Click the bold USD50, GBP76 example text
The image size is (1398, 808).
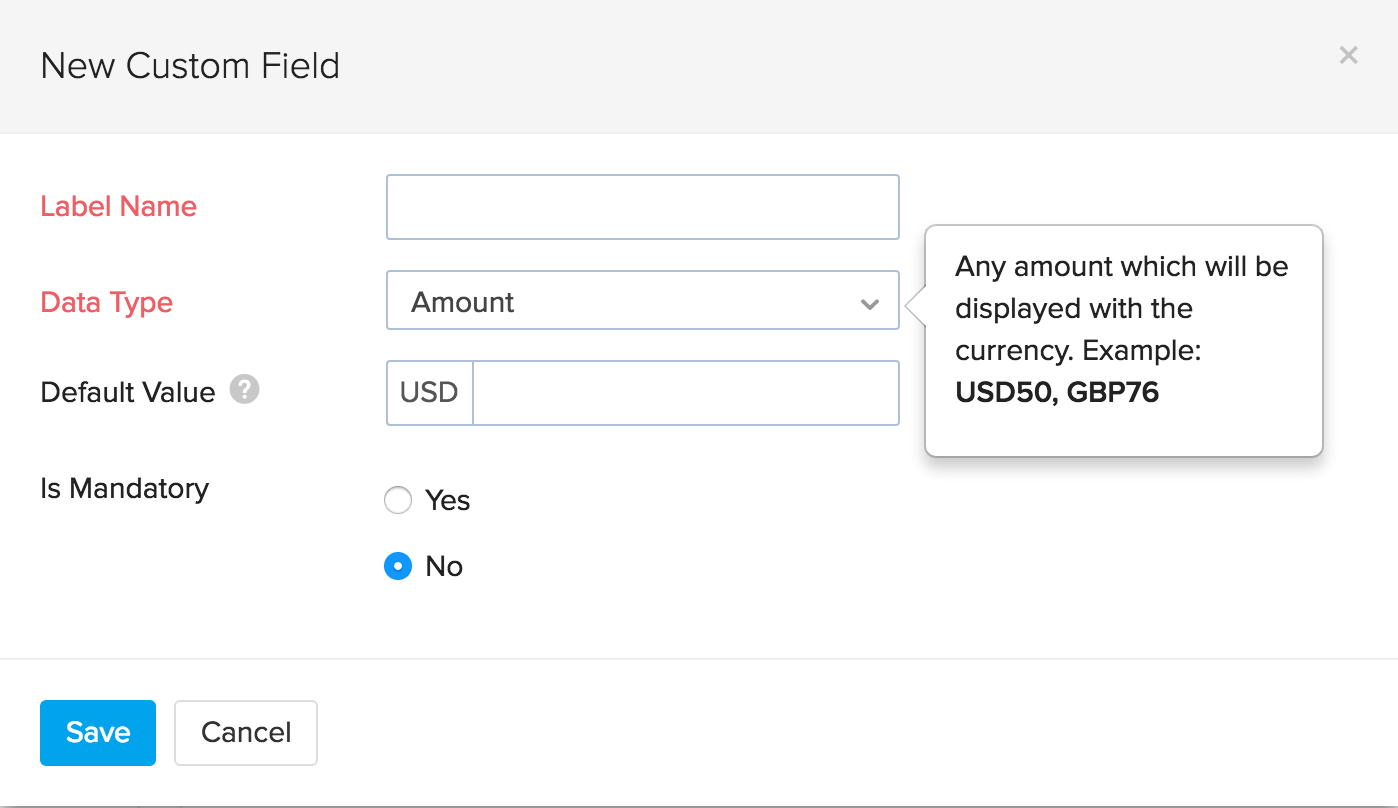[x=1056, y=391]
